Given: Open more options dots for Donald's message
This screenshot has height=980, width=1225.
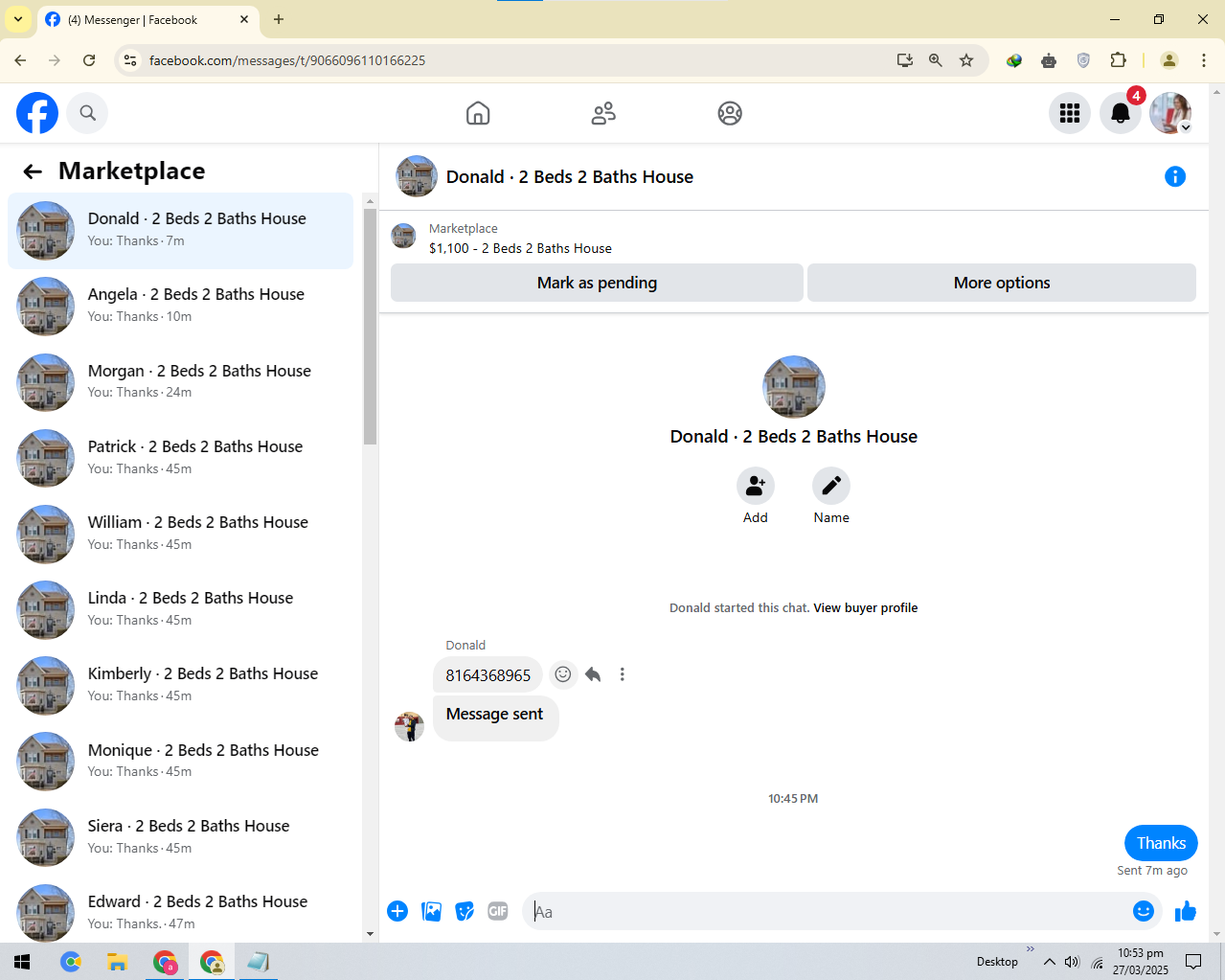Looking at the screenshot, I should pos(623,674).
